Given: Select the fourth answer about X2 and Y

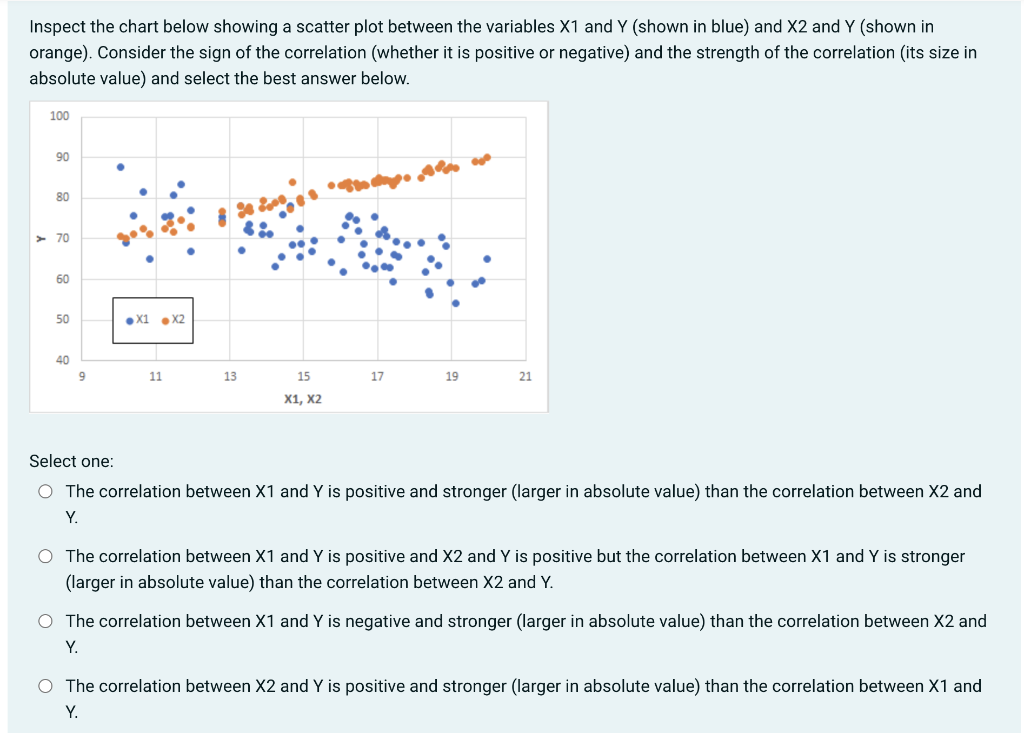Looking at the screenshot, I should [x=45, y=686].
